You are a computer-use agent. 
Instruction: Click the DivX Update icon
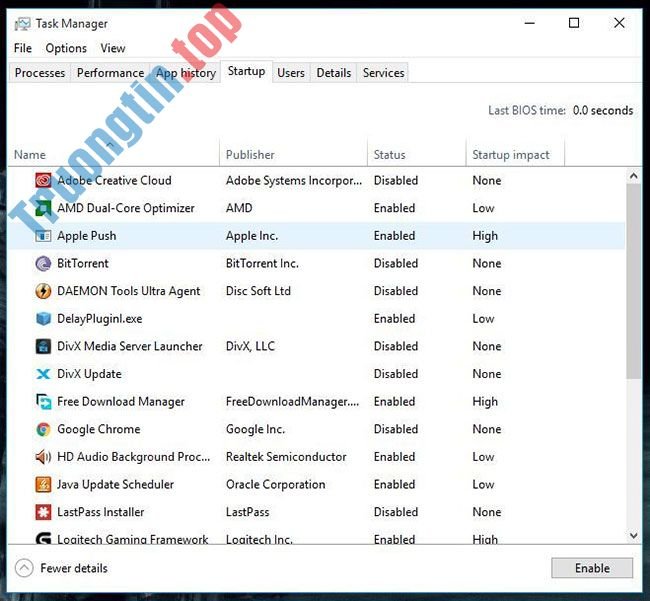point(43,374)
